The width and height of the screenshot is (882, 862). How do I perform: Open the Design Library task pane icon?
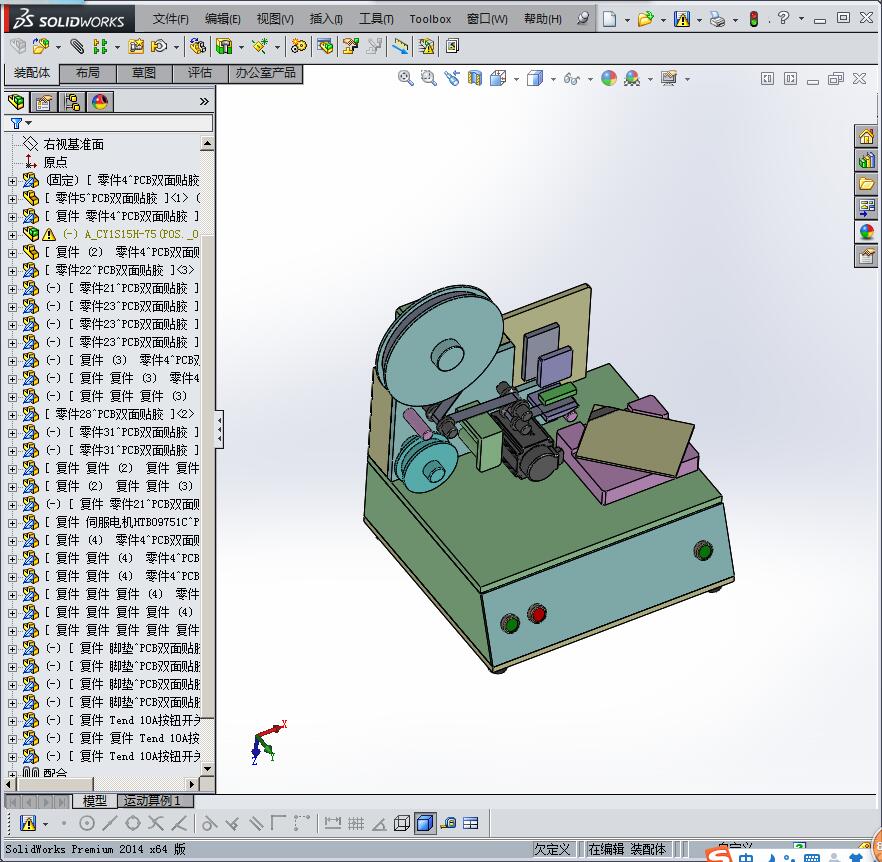(866, 160)
